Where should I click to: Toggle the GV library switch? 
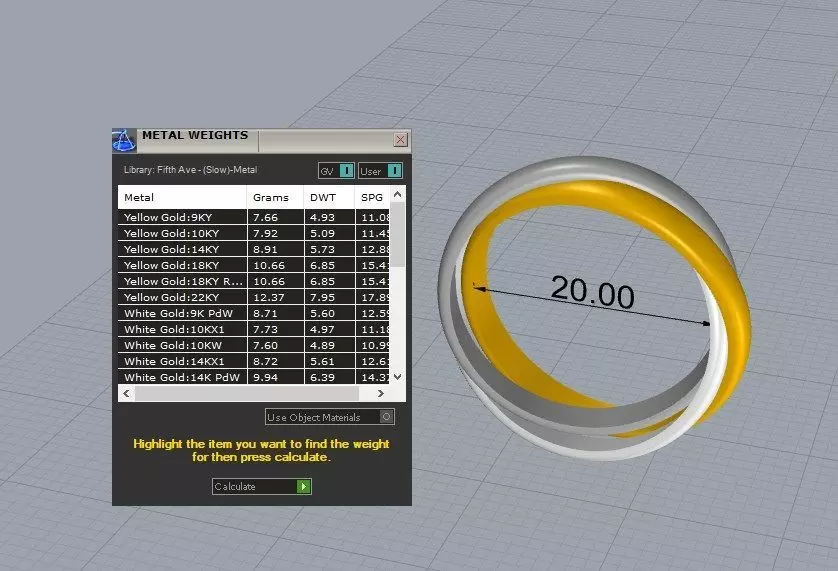point(336,171)
